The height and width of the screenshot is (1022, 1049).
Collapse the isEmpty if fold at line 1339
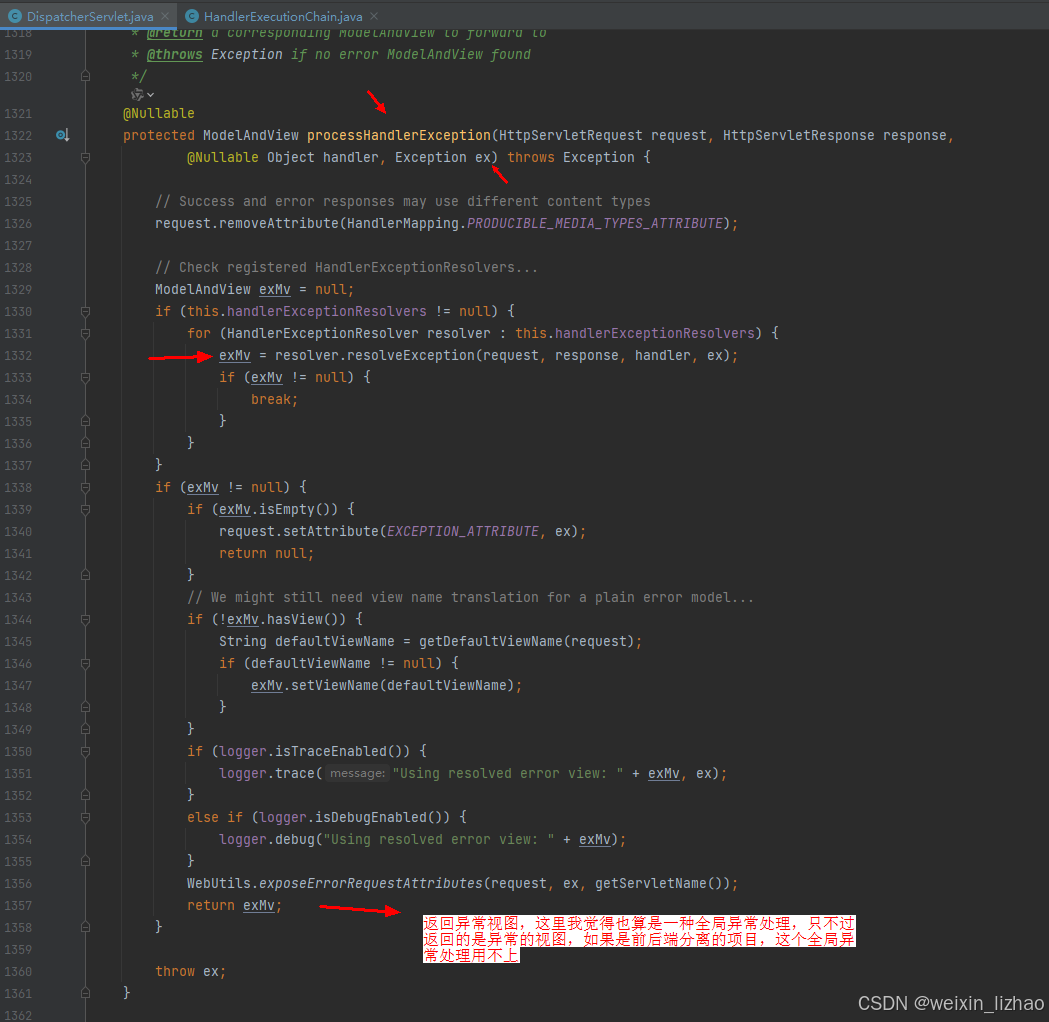coord(86,510)
